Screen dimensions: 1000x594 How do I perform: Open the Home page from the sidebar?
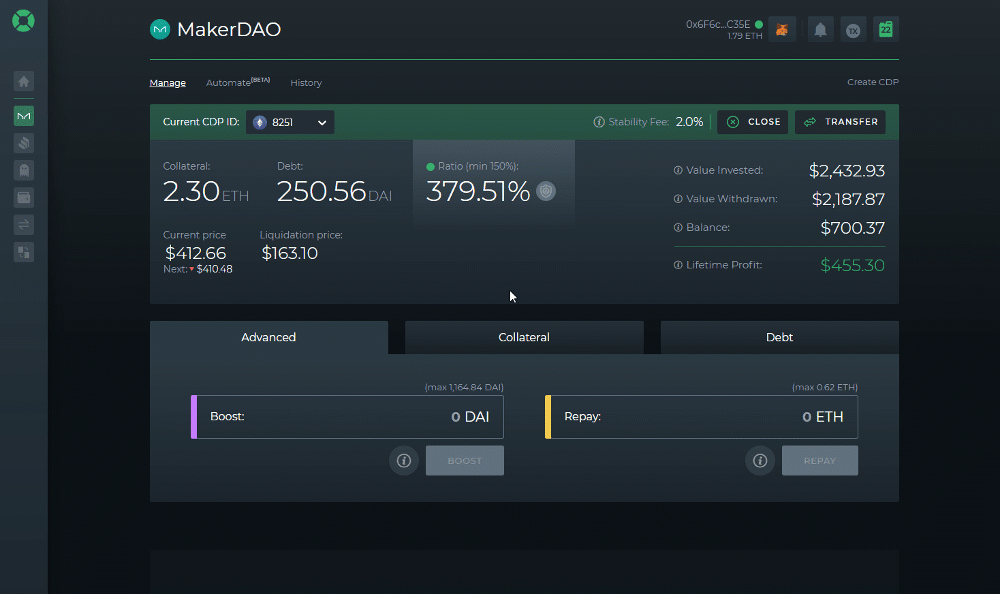24,81
